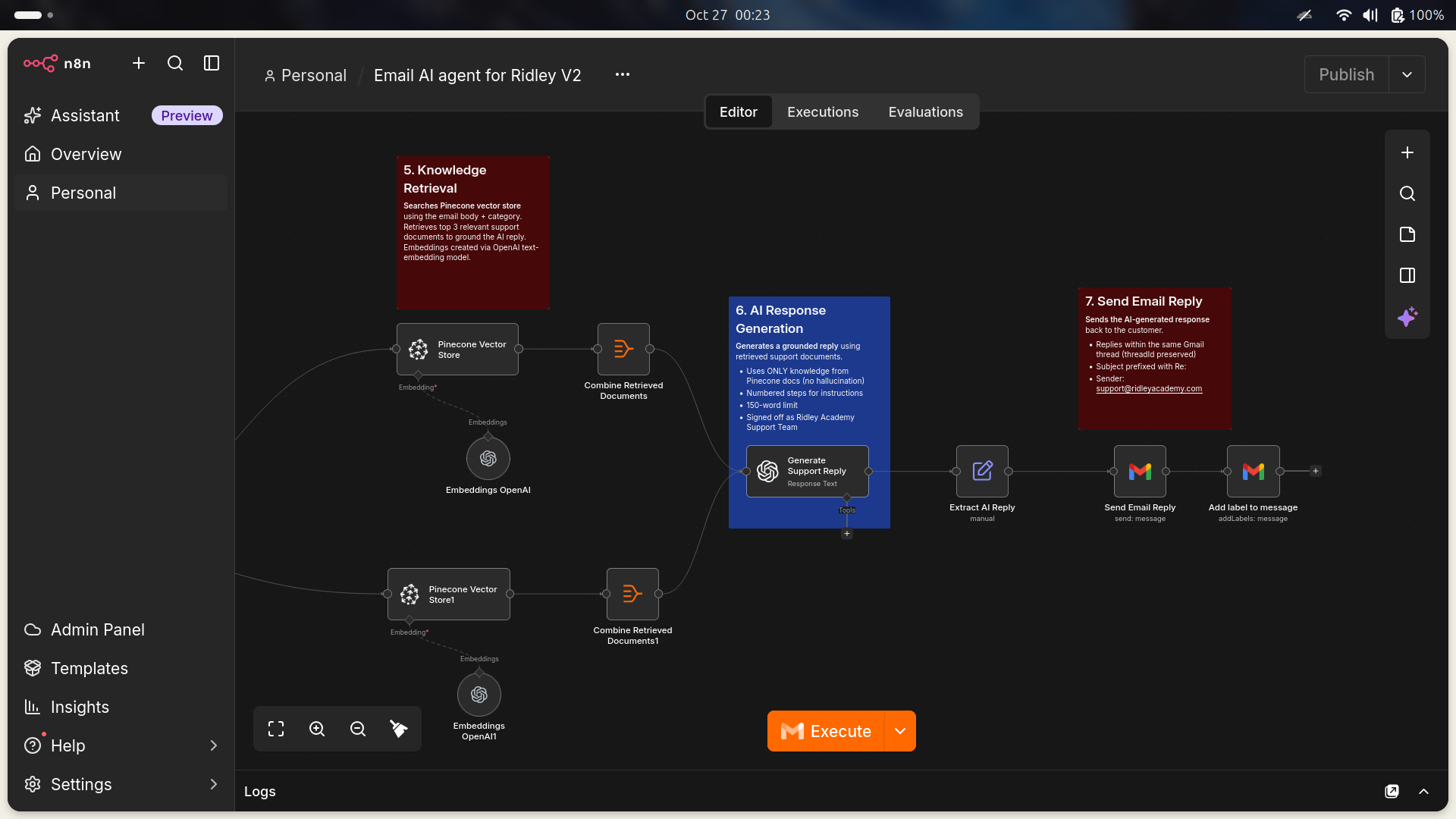Select Combine Retrieved Documents1 node
The width and height of the screenshot is (1456, 819).
point(632,594)
